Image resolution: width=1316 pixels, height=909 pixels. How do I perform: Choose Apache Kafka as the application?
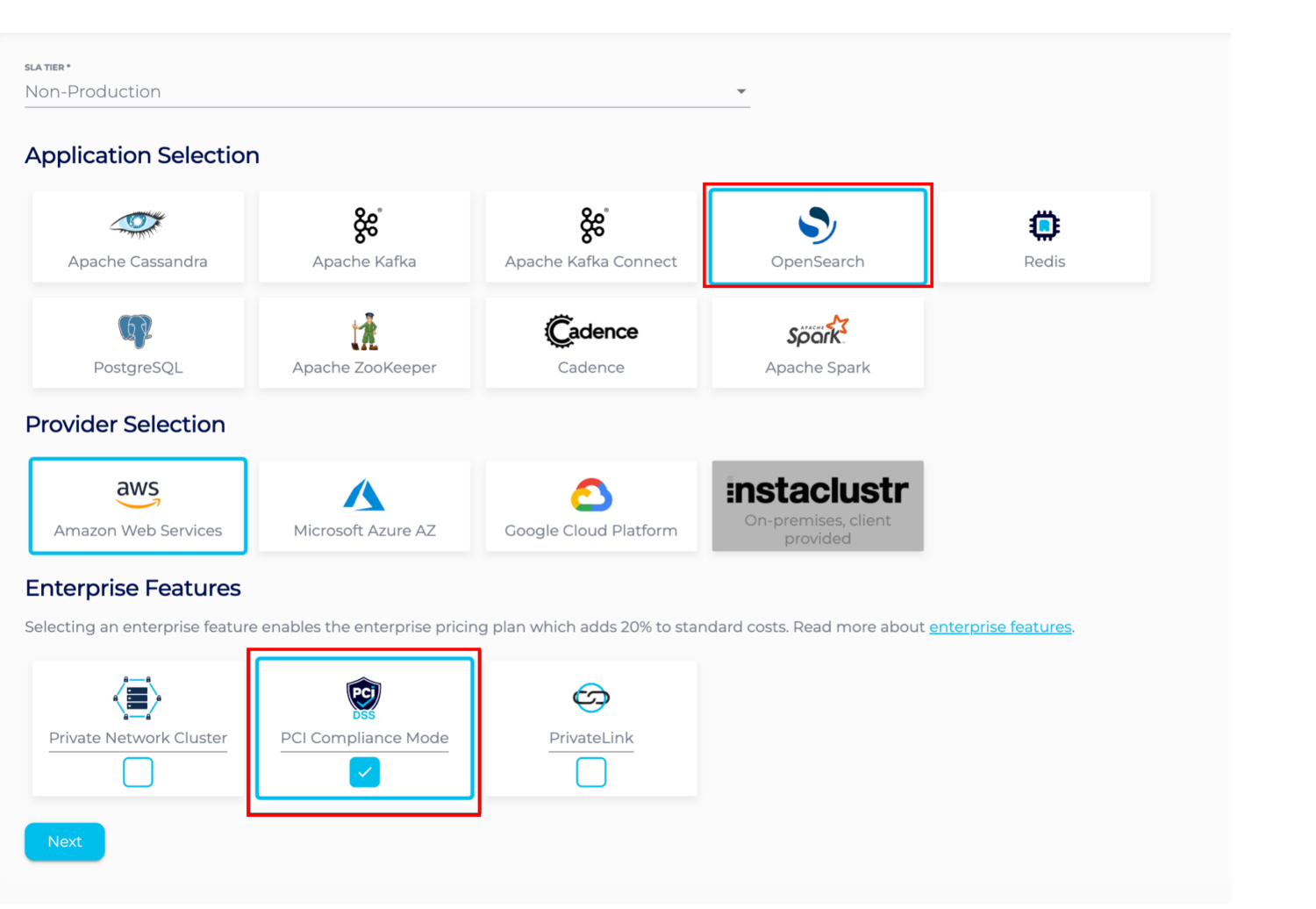pos(364,237)
